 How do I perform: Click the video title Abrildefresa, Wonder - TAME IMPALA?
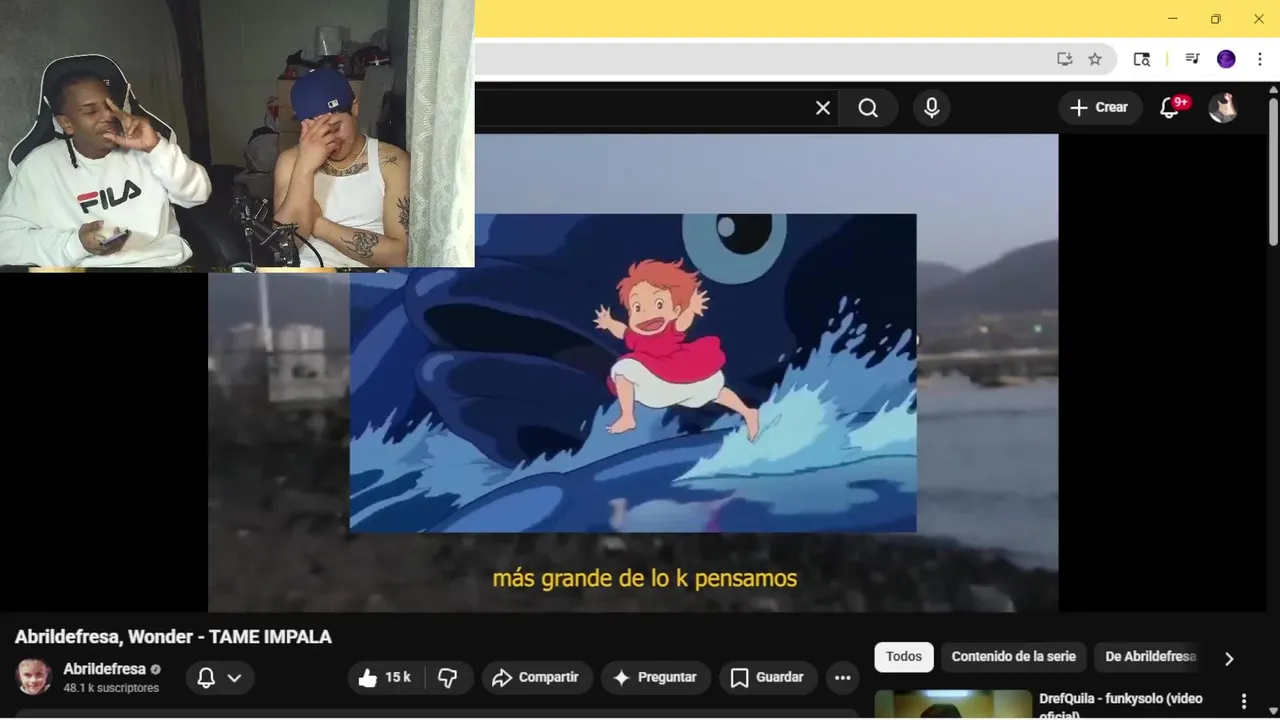click(x=173, y=637)
